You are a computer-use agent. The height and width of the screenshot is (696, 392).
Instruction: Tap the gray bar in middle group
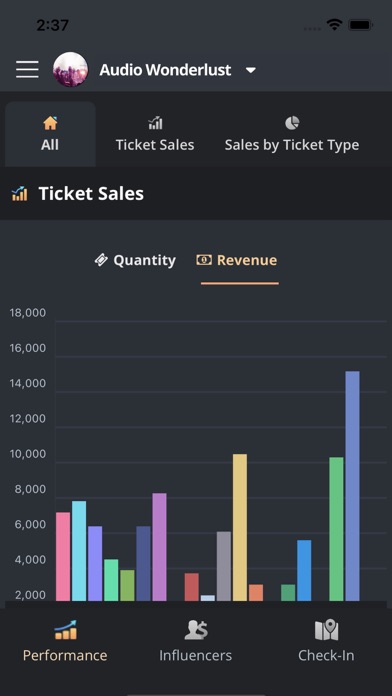point(224,566)
